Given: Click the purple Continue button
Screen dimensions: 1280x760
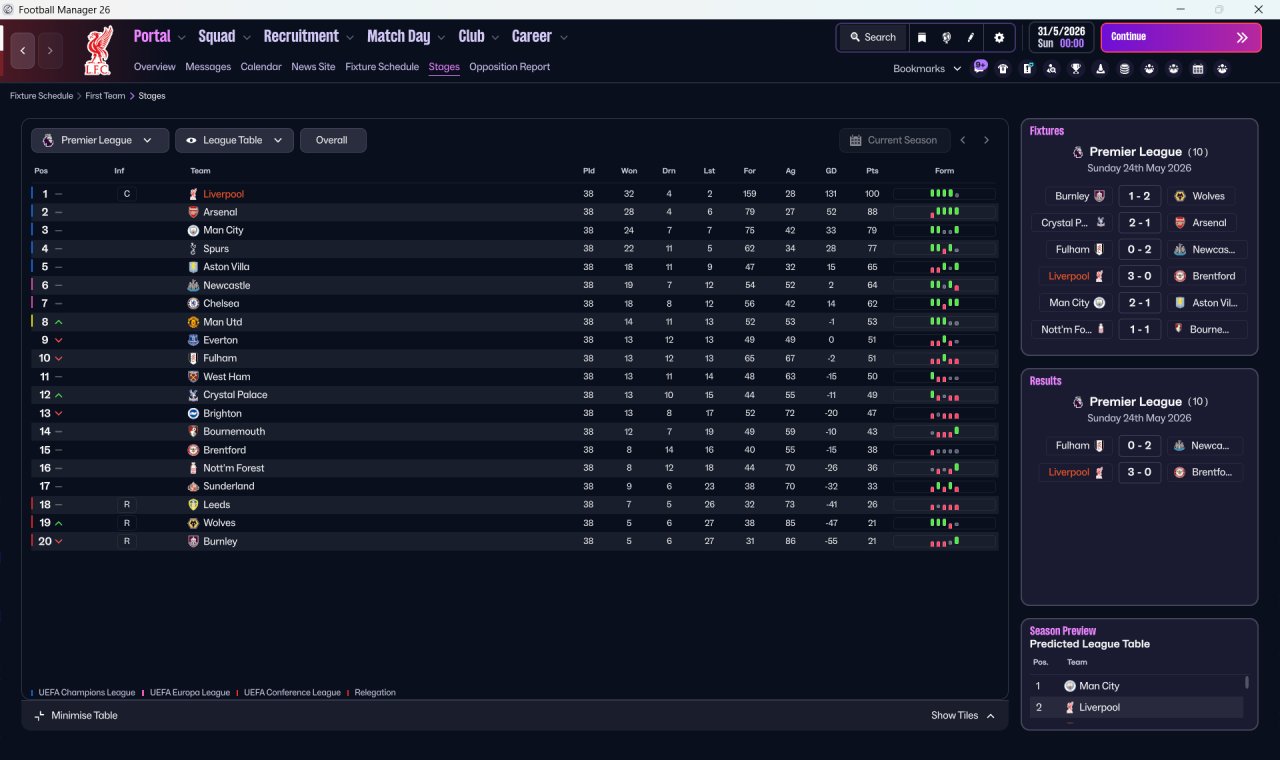Looking at the screenshot, I should (1181, 38).
